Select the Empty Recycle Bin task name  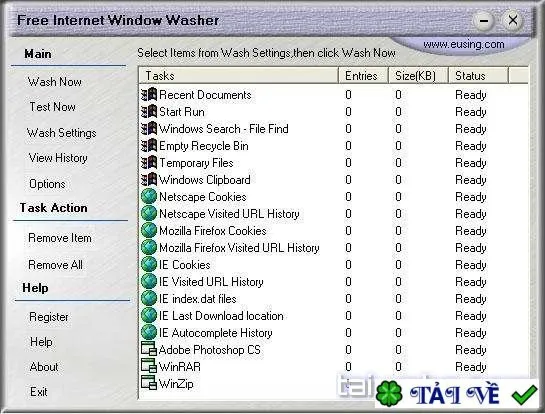pyautogui.click(x=204, y=146)
